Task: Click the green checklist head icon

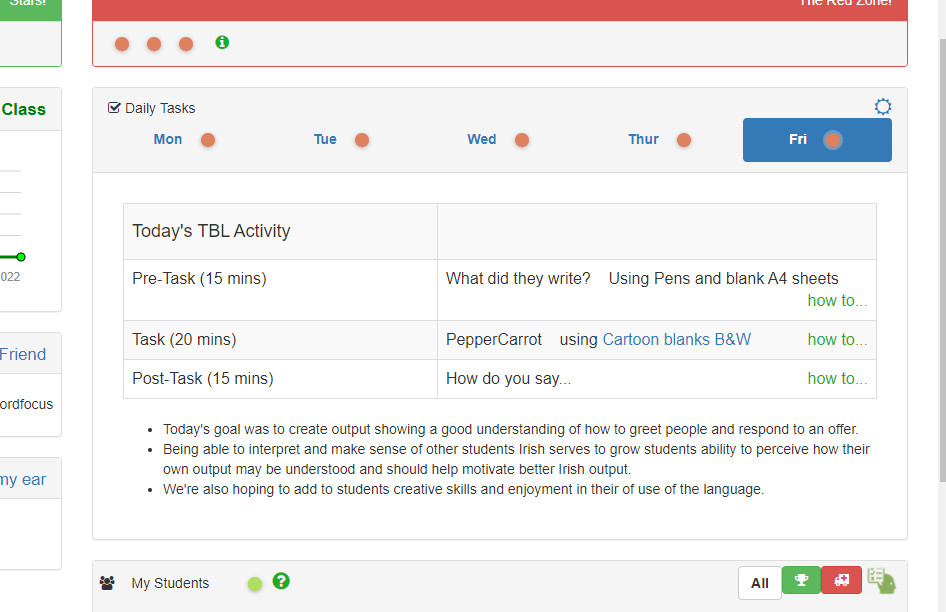Action: point(881,581)
